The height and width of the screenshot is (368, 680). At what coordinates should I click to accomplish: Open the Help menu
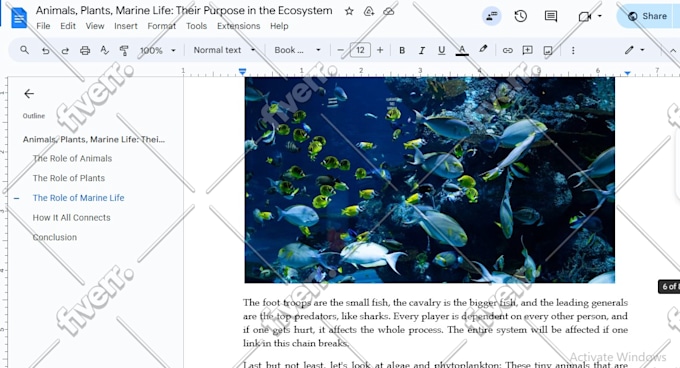(279, 26)
